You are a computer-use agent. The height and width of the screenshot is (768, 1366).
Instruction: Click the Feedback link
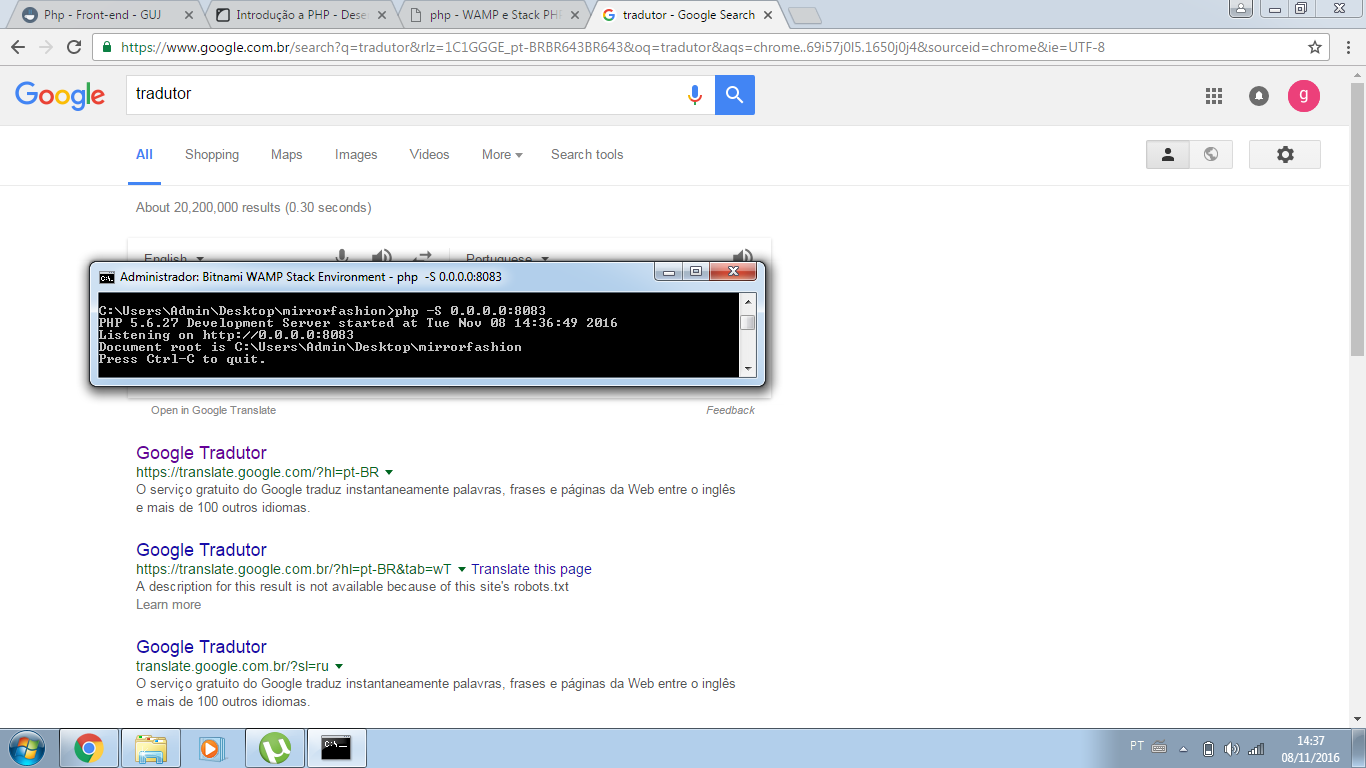click(730, 411)
